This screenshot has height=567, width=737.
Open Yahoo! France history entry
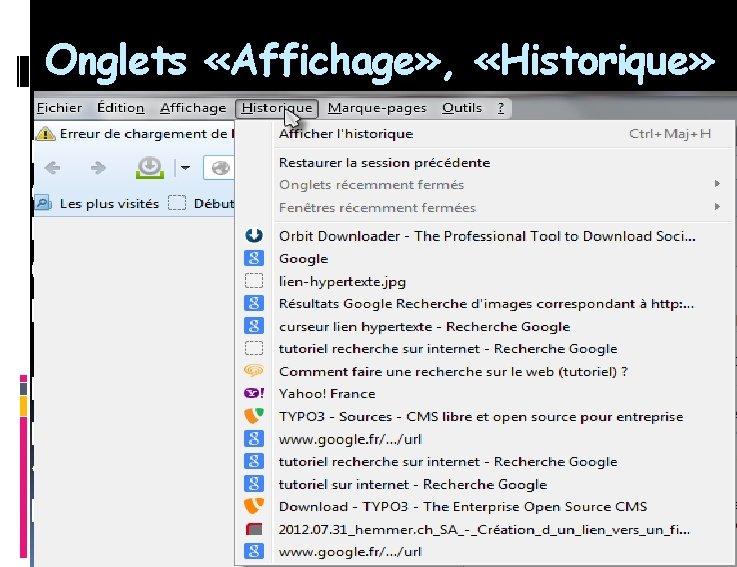click(x=484, y=394)
